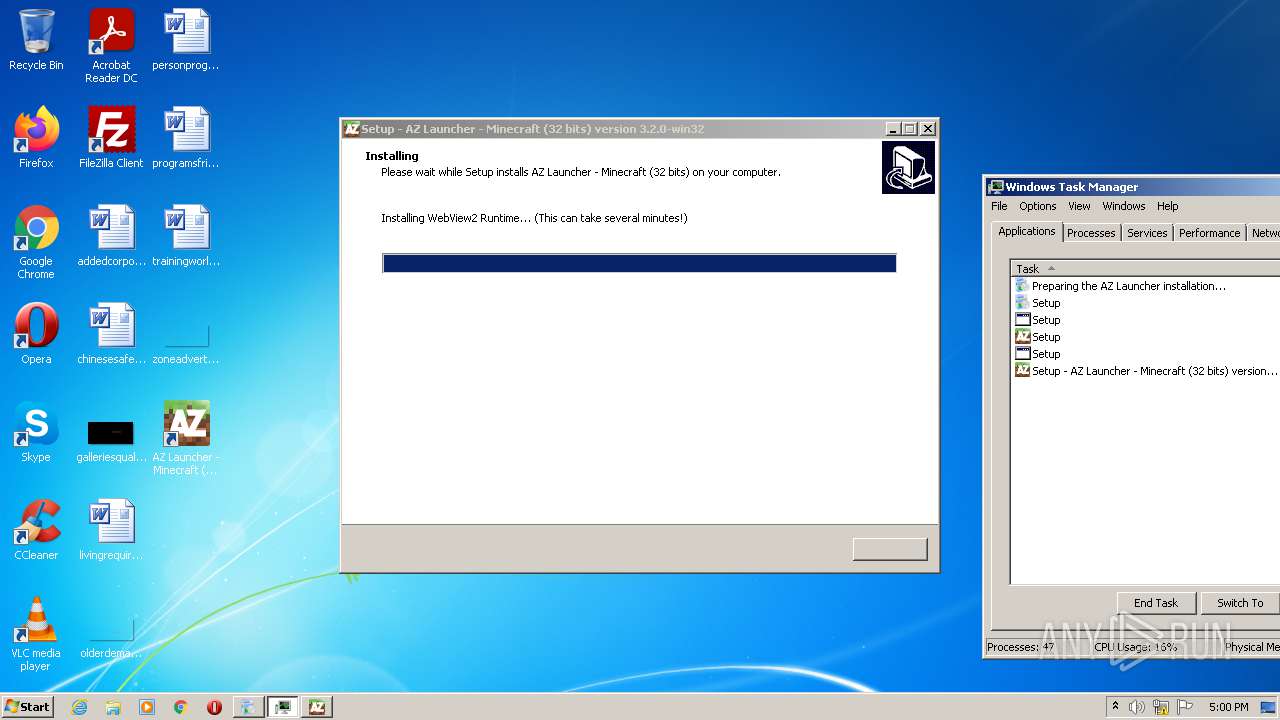This screenshot has width=1280, height=720.
Task: Select the personprog Word document icon
Action: (x=186, y=40)
